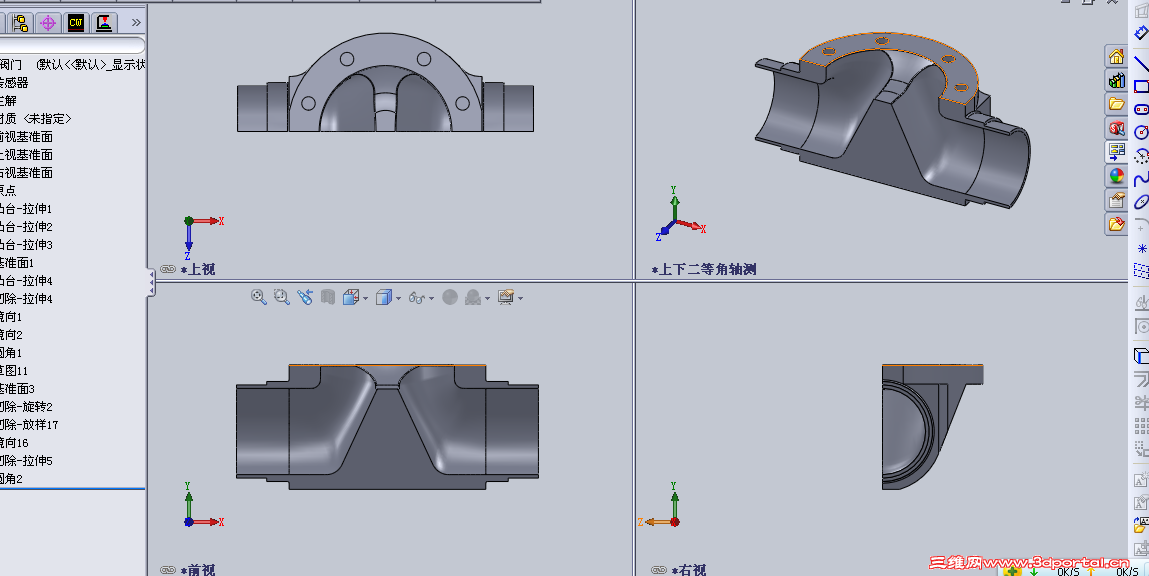This screenshot has width=1149, height=576.
Task: Select 切除-拉伸5 feature
Action: (26, 460)
